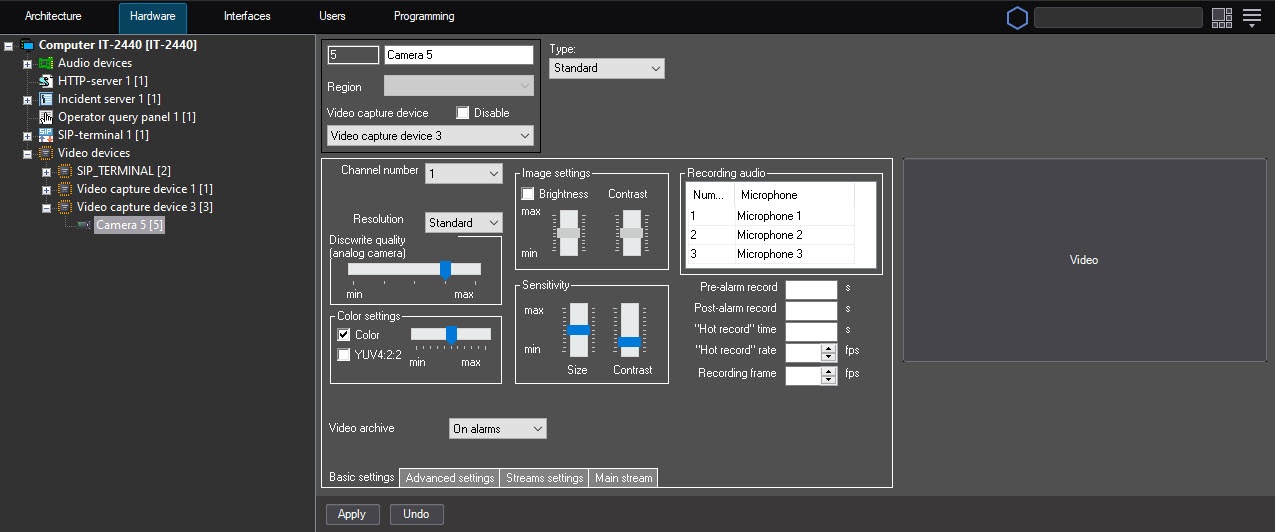Viewport: 1275px width, 532px height.
Task: Open the hamburger menu icon at top right
Action: click(x=1251, y=17)
